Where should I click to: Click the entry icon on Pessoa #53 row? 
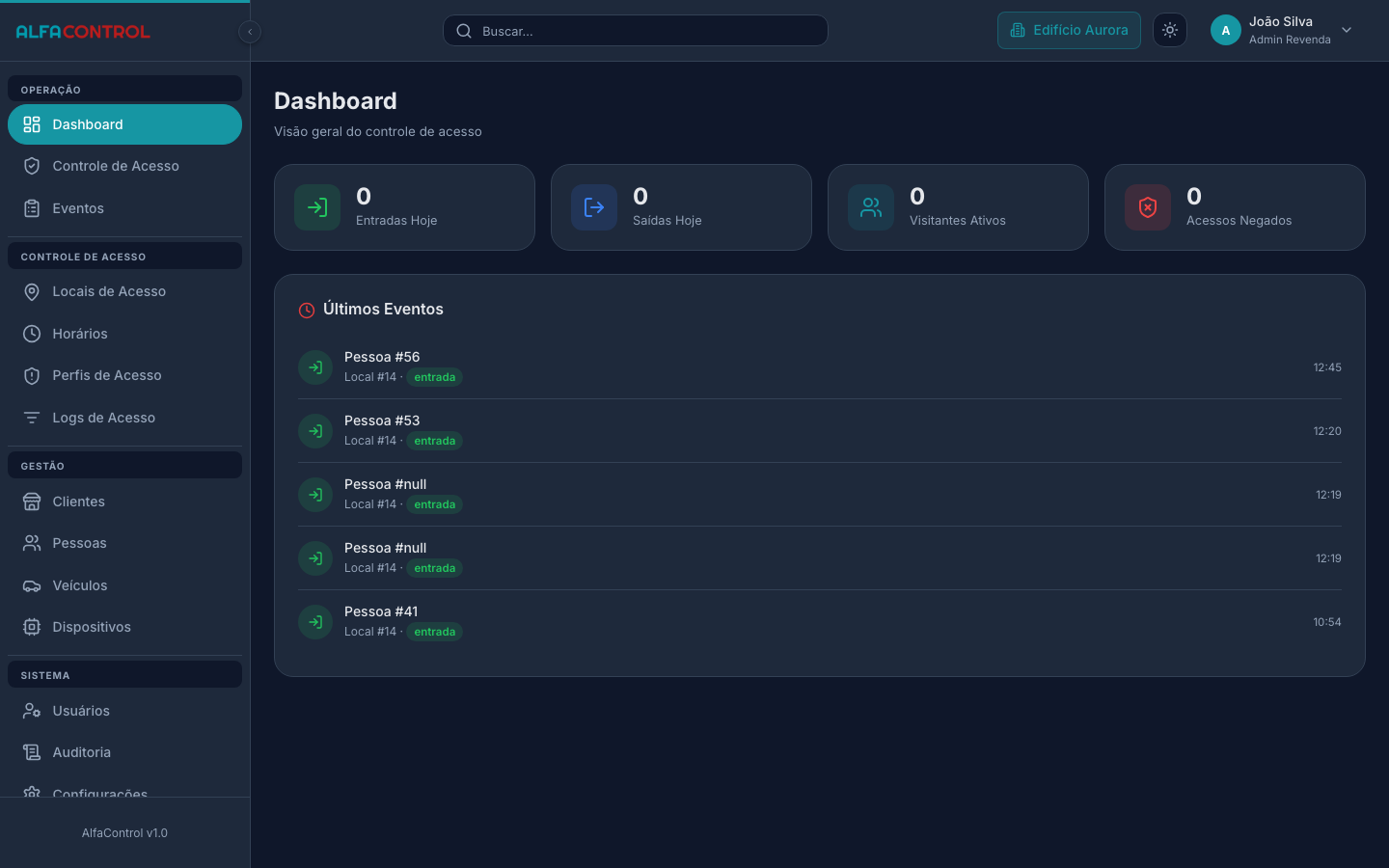(315, 431)
